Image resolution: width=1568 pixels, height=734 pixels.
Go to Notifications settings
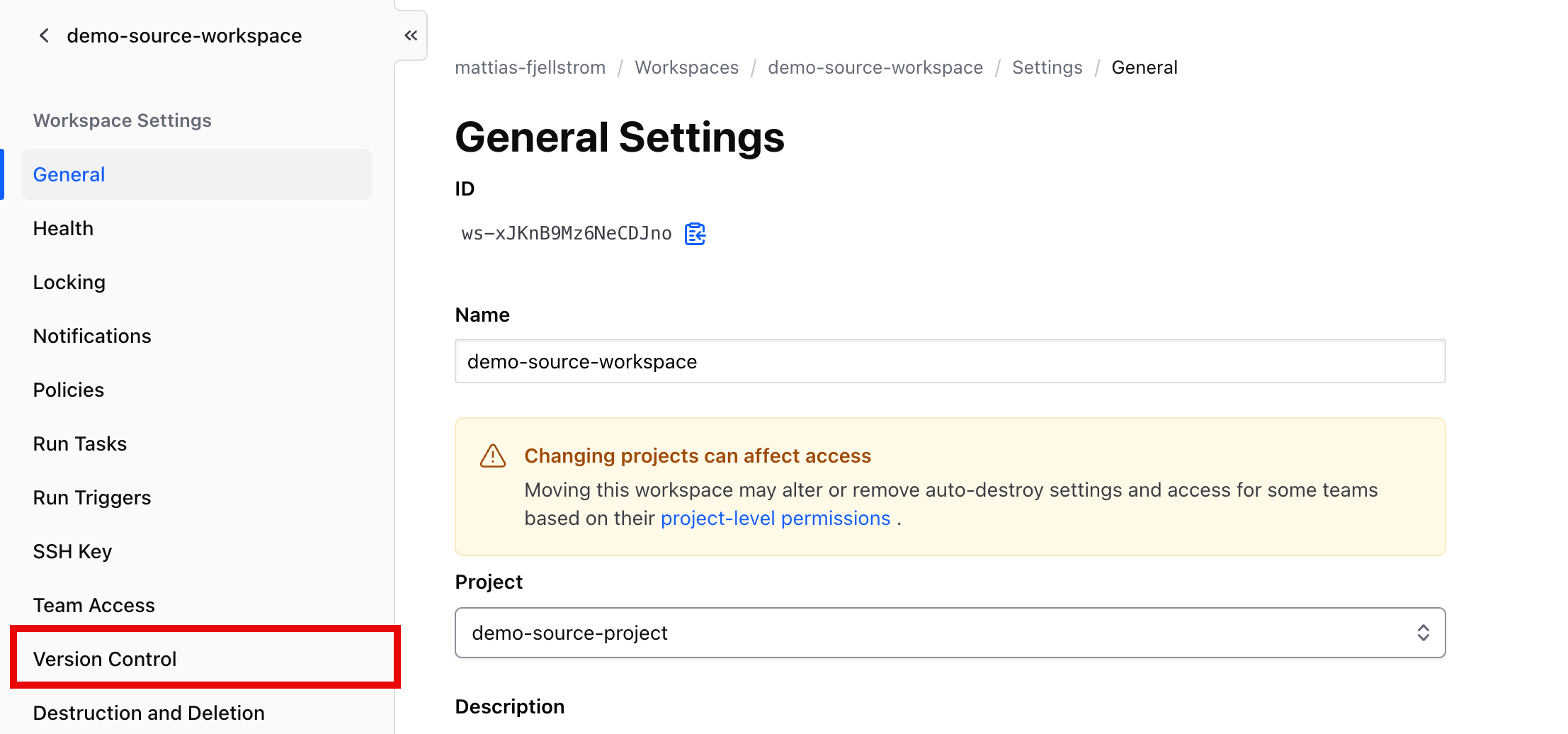(91, 335)
